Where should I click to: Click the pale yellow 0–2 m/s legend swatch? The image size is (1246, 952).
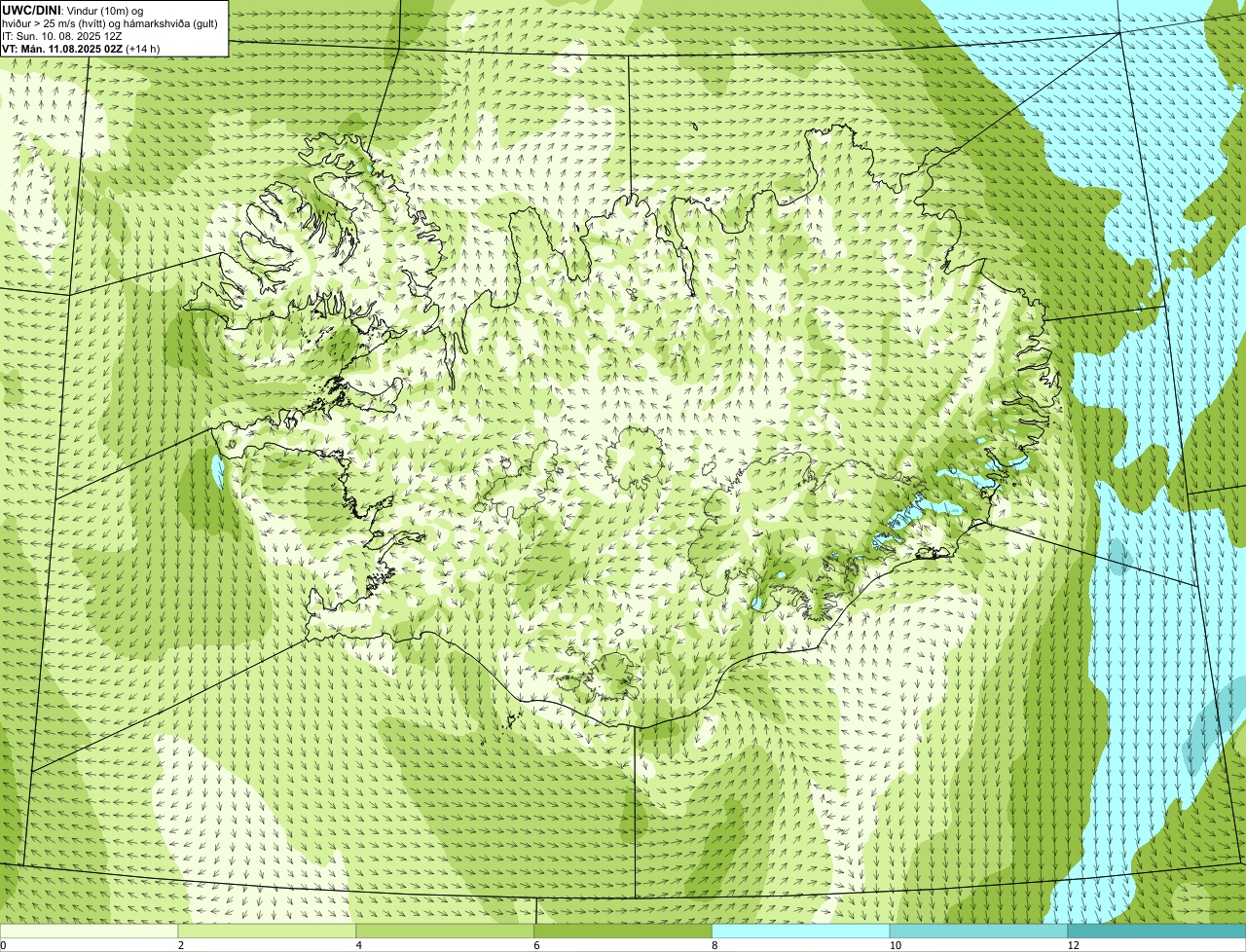point(90,932)
